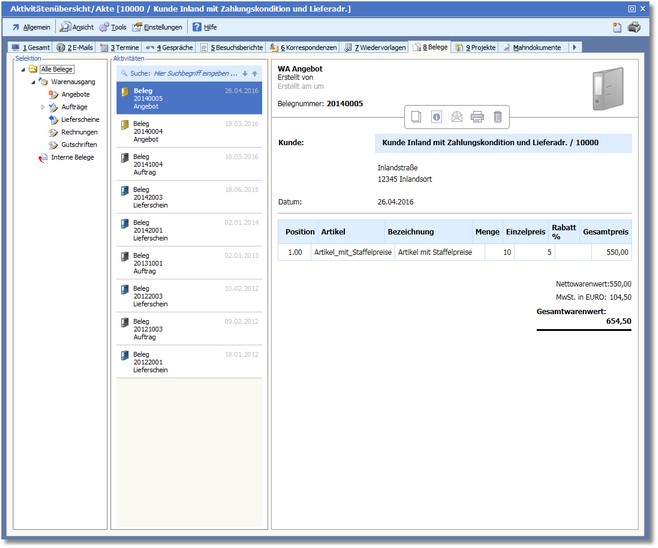Click the email envelope icon in the document toolbar
The image size is (658, 548).
[457, 117]
